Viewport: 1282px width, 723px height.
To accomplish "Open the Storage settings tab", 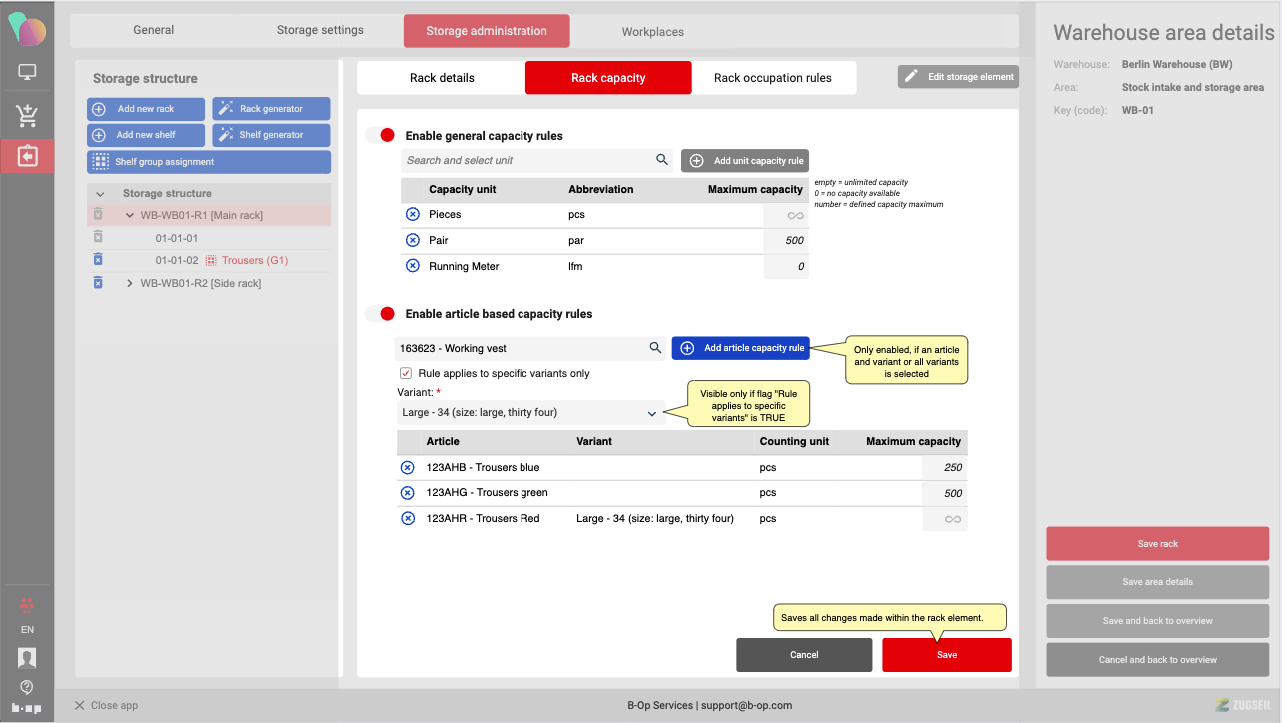I will [x=320, y=30].
